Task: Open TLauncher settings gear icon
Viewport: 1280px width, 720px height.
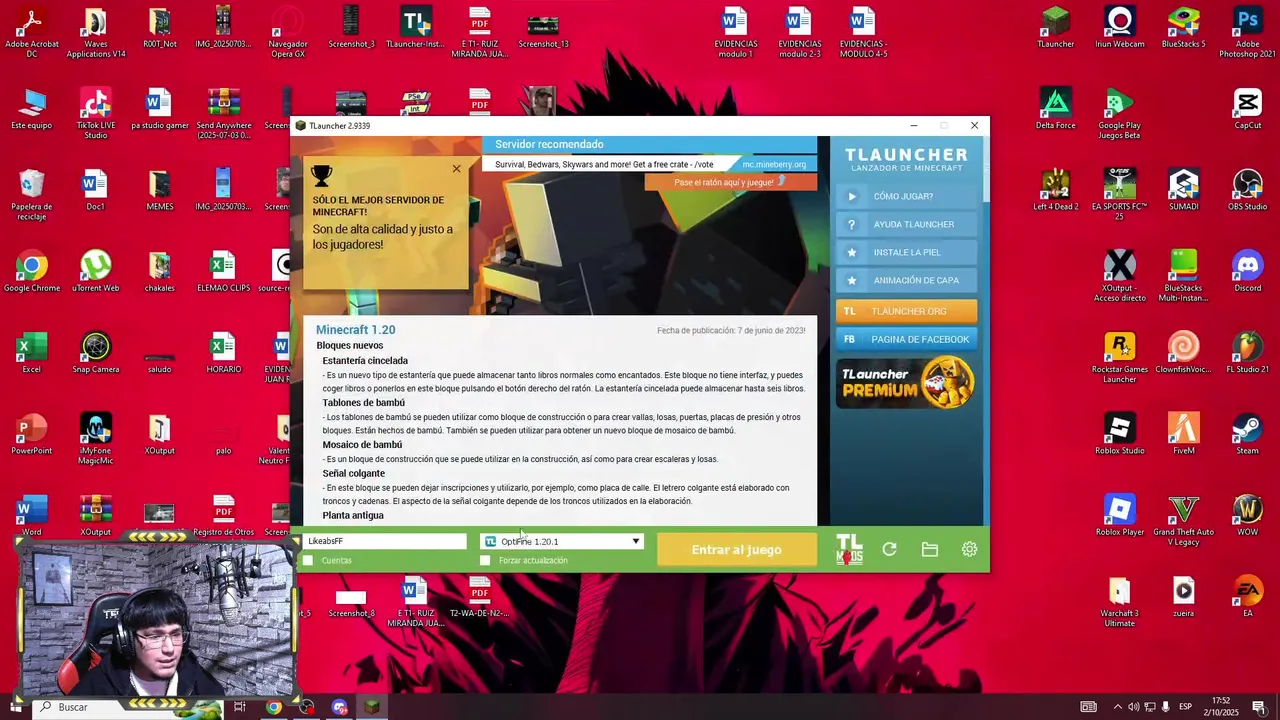Action: 969,549
